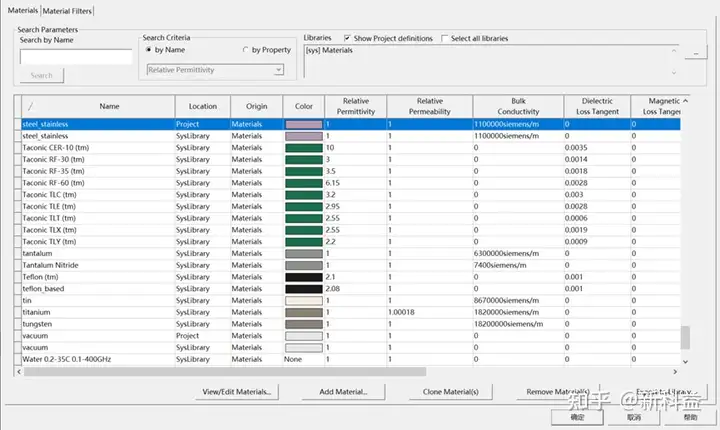Switch to the Materials tab
The height and width of the screenshot is (430, 720).
click(22, 10)
